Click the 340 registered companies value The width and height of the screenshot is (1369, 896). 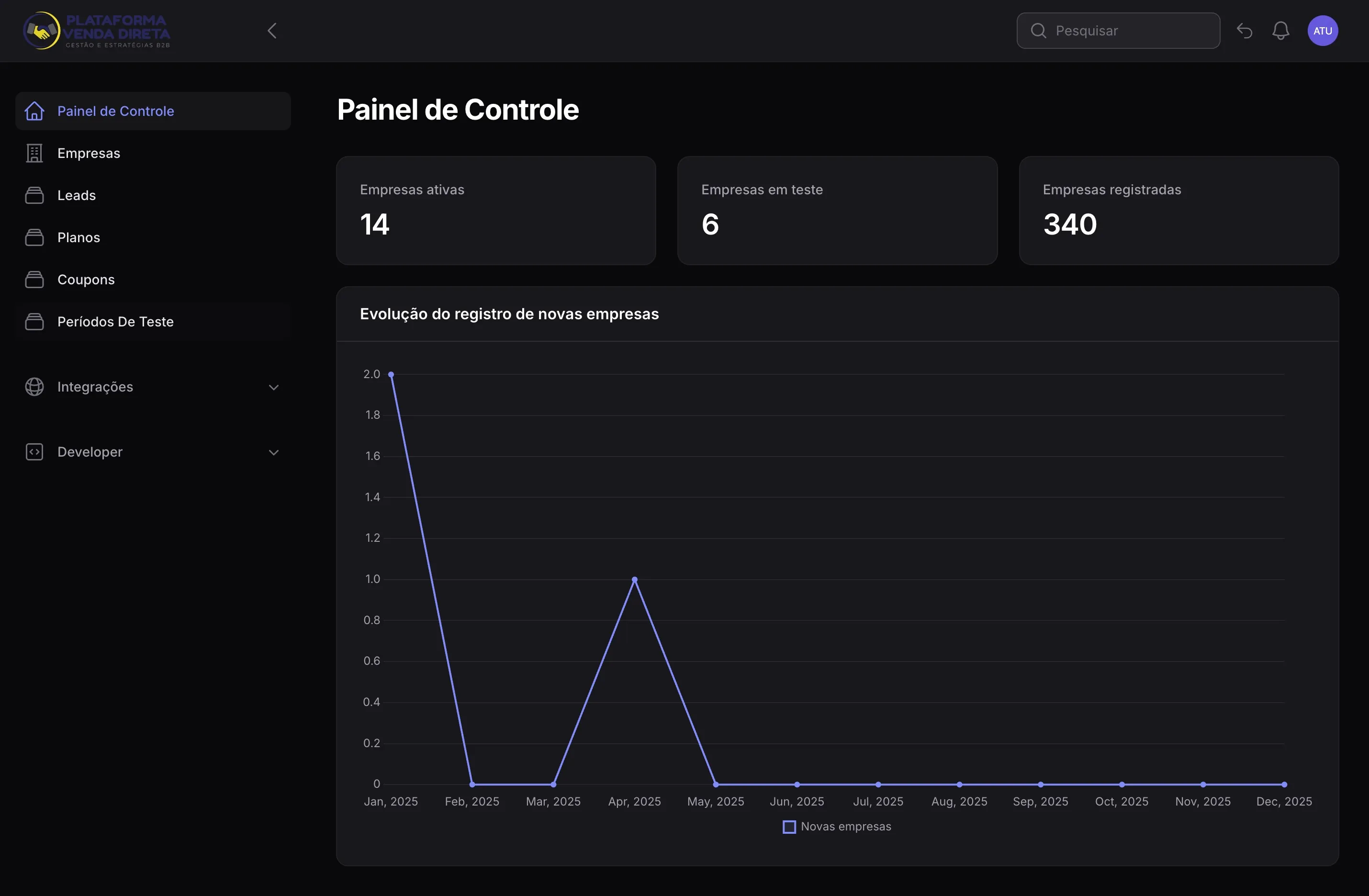coord(1070,224)
